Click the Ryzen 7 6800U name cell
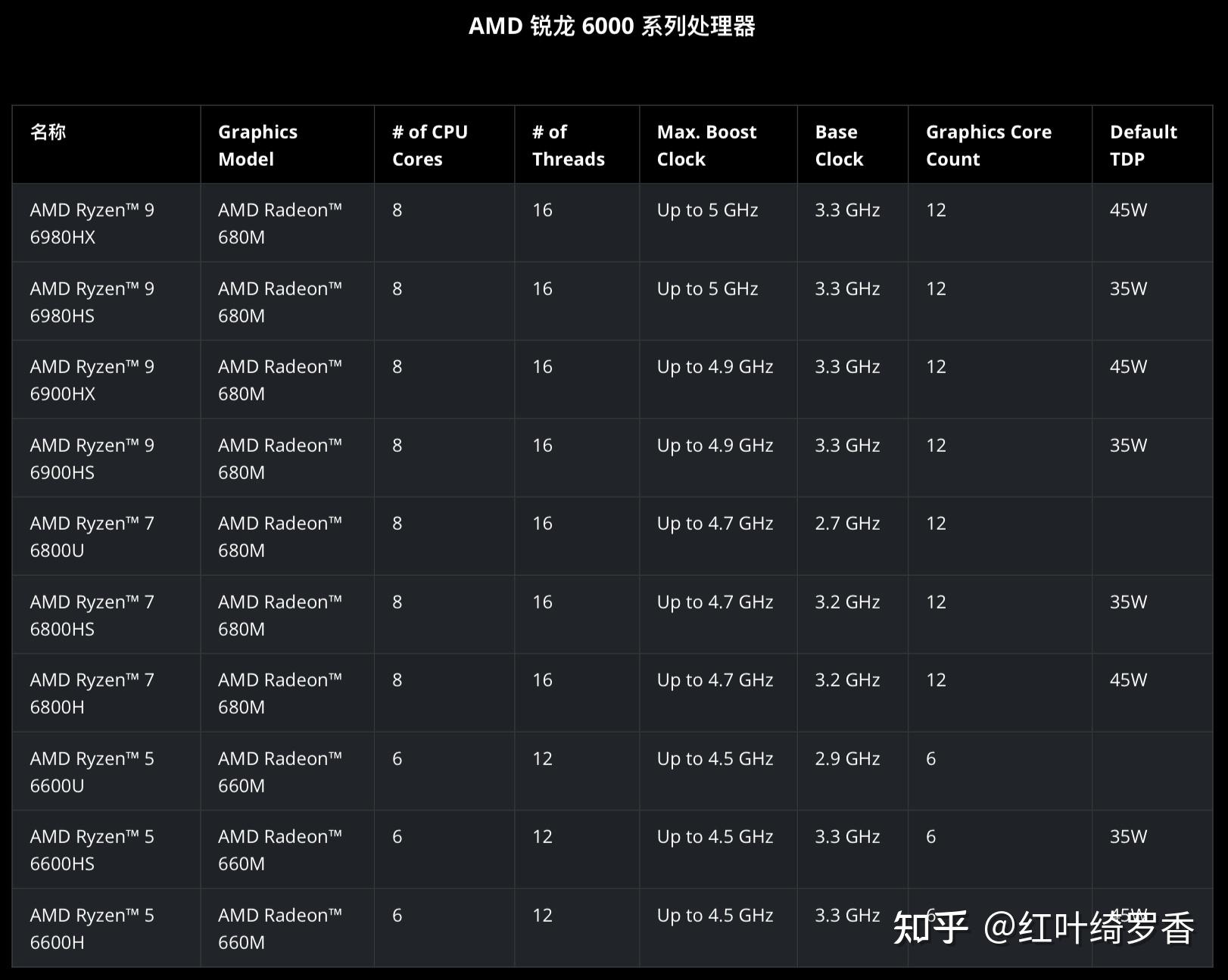 pos(92,537)
